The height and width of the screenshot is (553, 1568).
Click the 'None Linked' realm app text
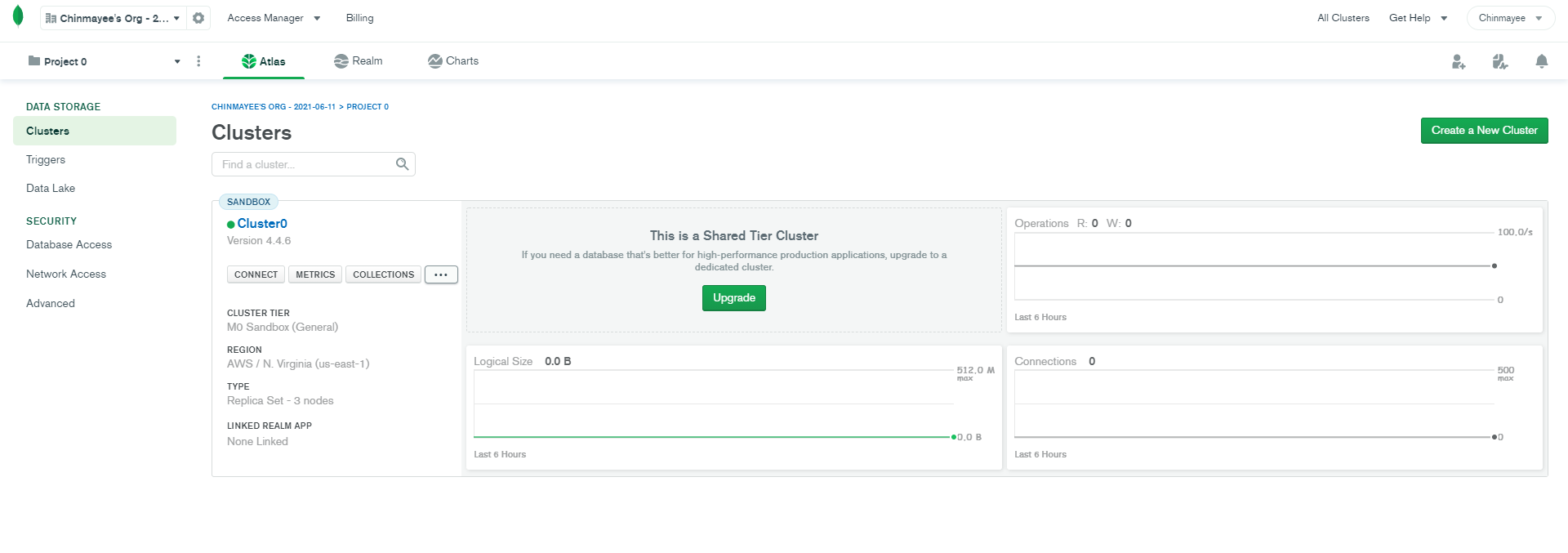pyautogui.click(x=257, y=442)
